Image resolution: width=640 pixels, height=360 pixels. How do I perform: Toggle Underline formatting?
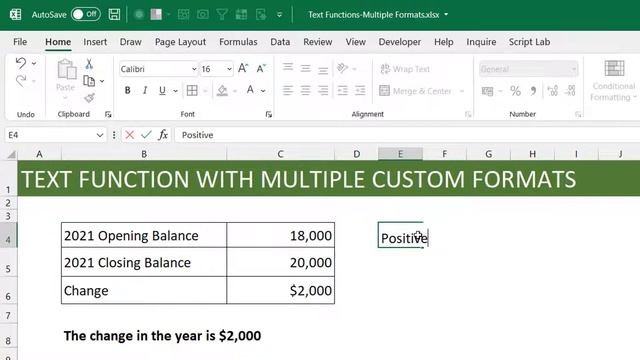point(162,90)
